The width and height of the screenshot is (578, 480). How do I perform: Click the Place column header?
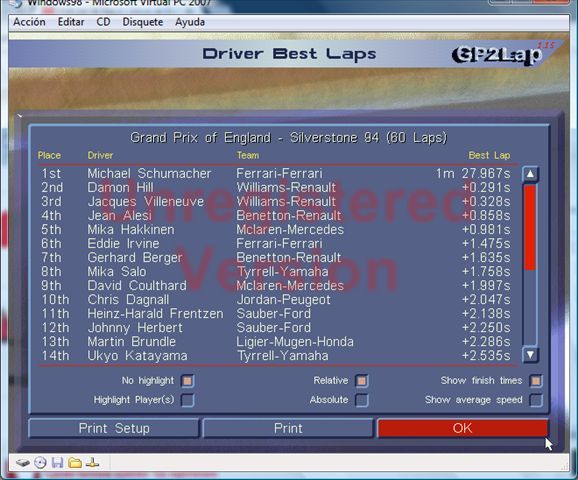(x=49, y=155)
